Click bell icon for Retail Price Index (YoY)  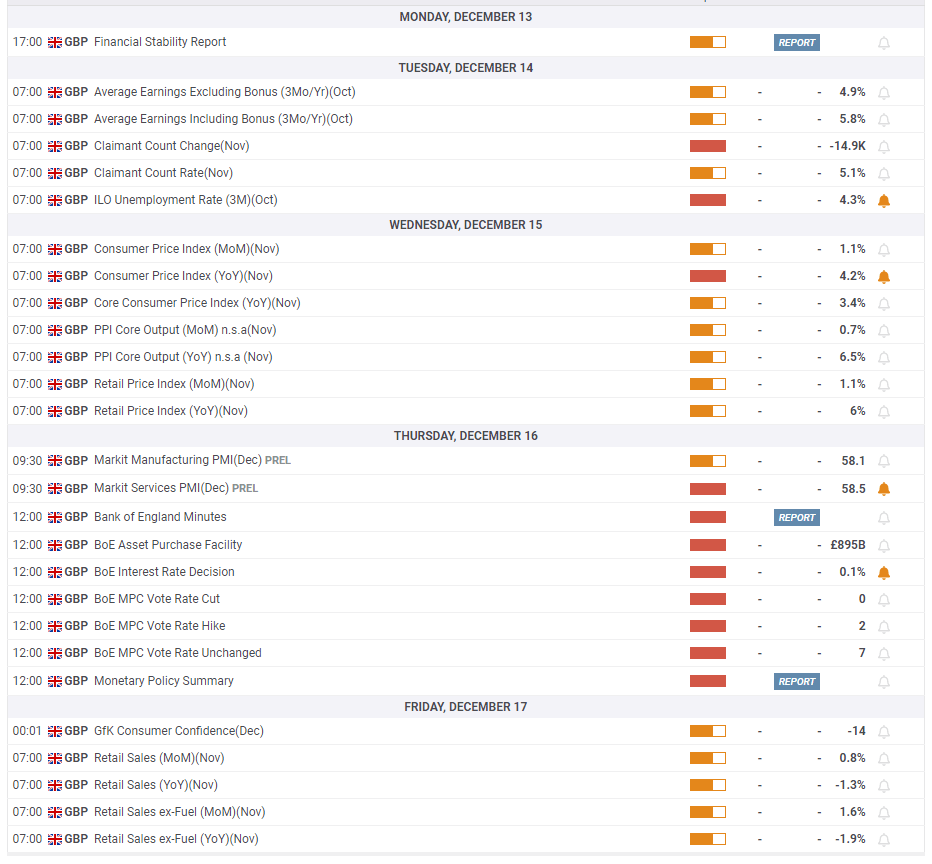(884, 412)
